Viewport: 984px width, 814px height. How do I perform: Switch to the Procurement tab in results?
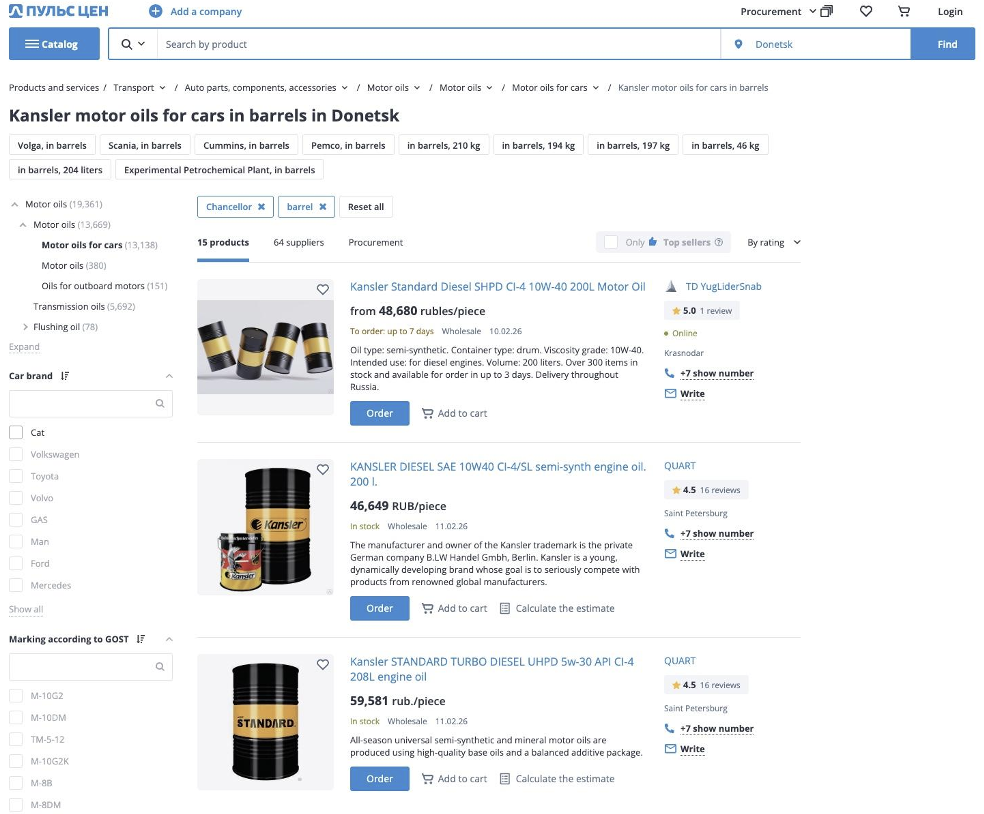pos(376,242)
